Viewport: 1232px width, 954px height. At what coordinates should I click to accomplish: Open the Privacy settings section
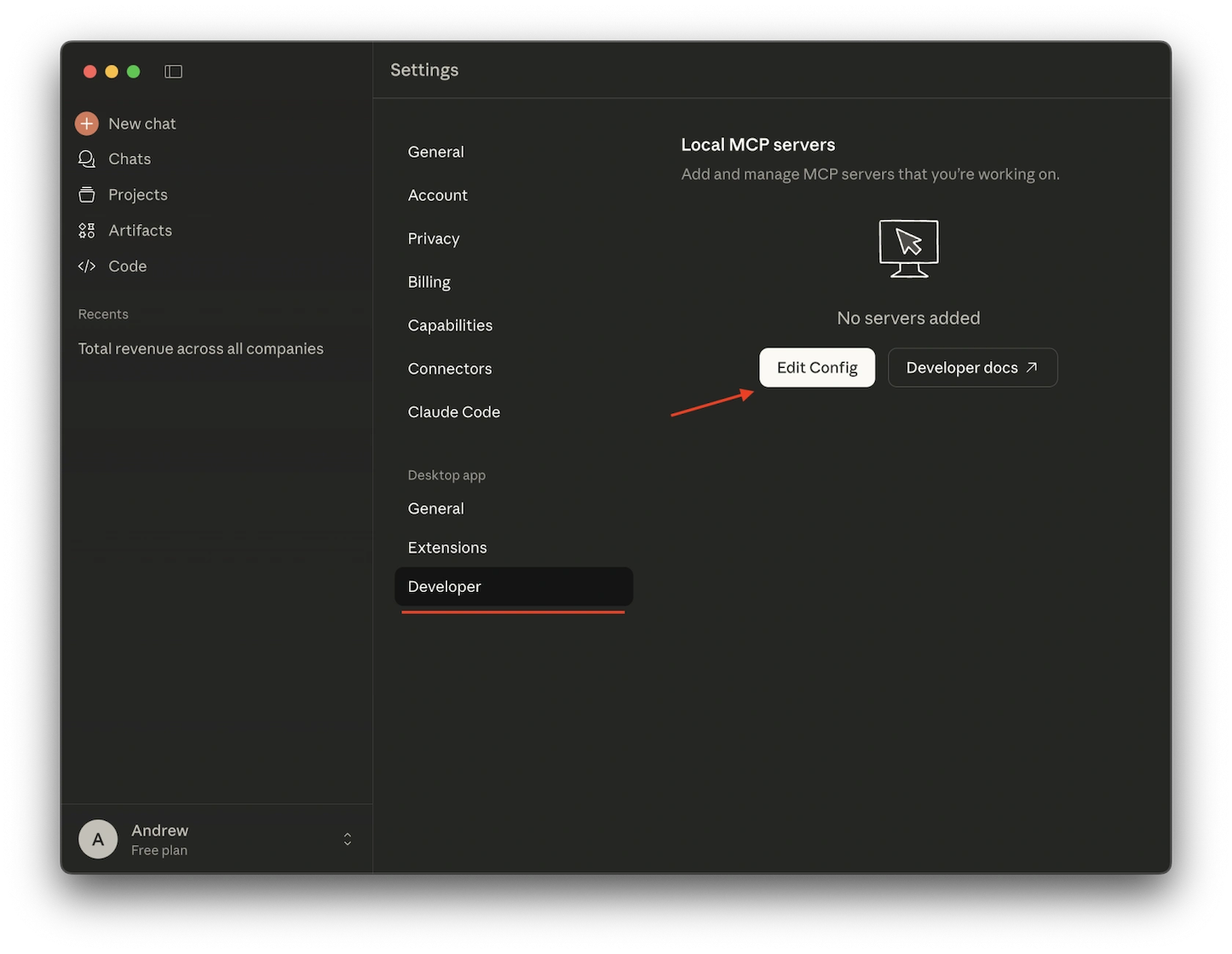(x=434, y=238)
